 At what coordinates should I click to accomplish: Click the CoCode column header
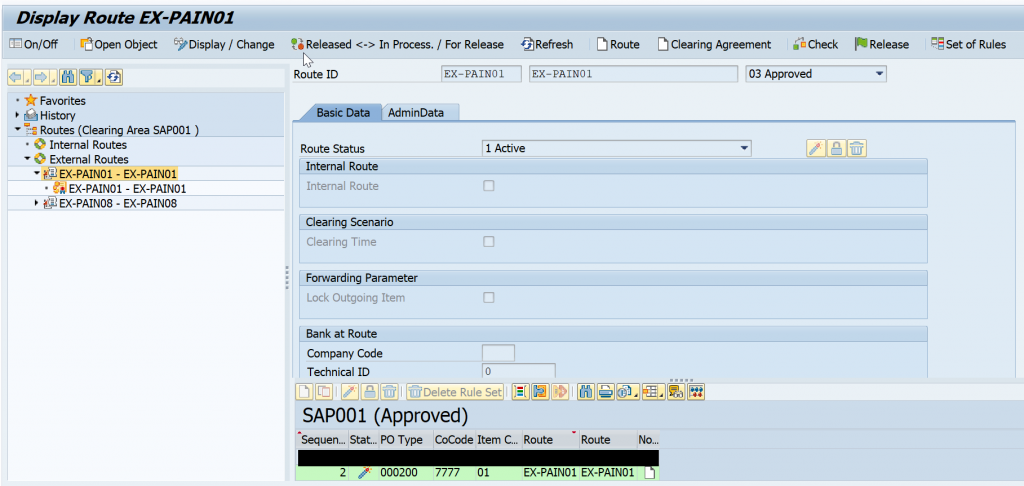tap(454, 440)
